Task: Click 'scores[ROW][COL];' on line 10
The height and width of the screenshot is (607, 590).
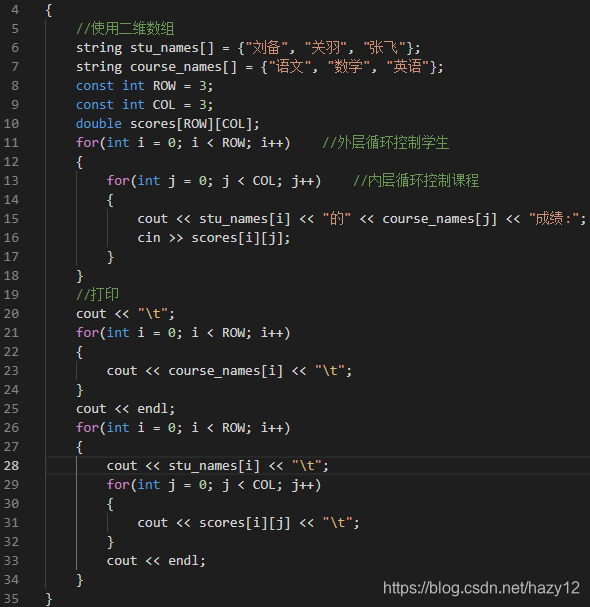Action: (195, 124)
